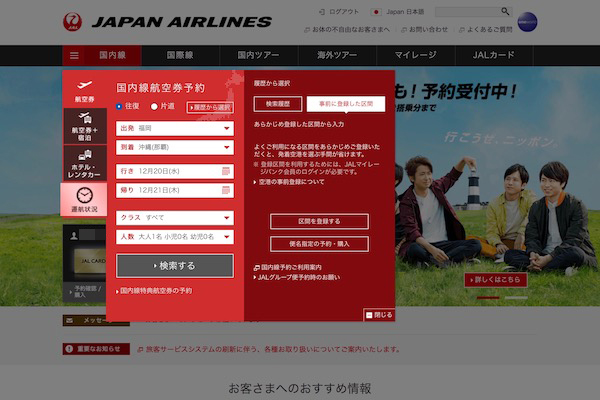Click the JAL CARD image
600x400 pixels.
(90, 261)
